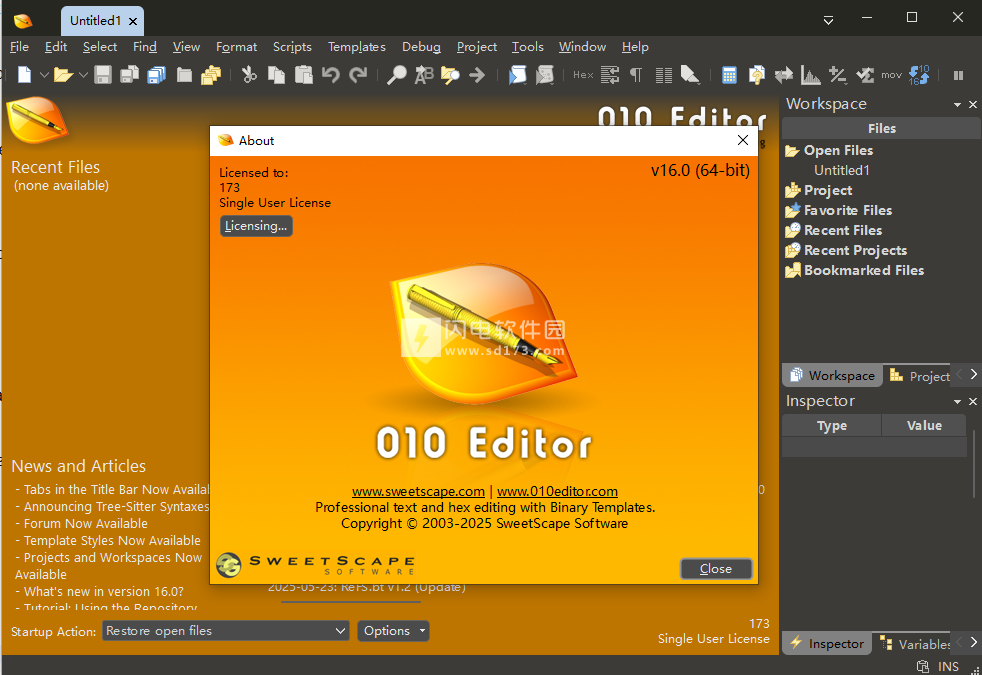Show more tabs right of Project tab
This screenshot has width=982, height=675.
[973, 374]
